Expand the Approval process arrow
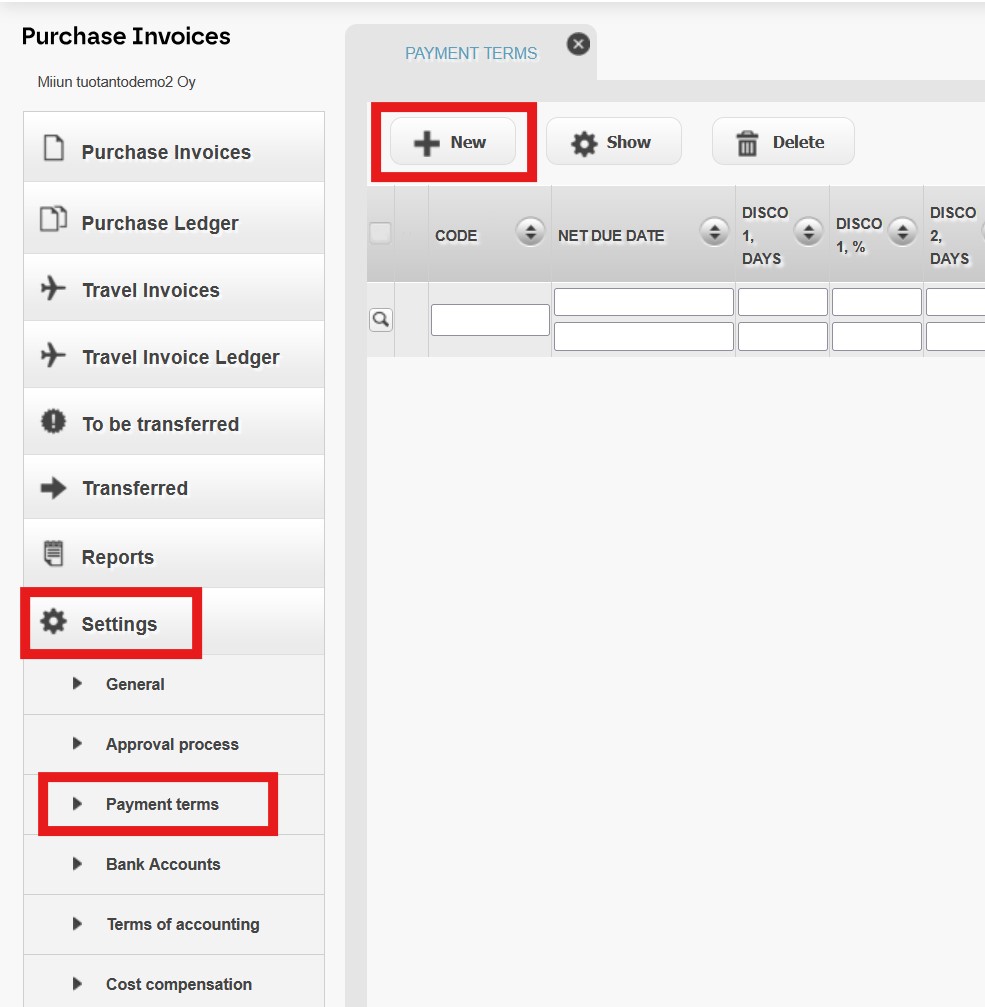Screen dimensions: 985x1007 [77, 743]
